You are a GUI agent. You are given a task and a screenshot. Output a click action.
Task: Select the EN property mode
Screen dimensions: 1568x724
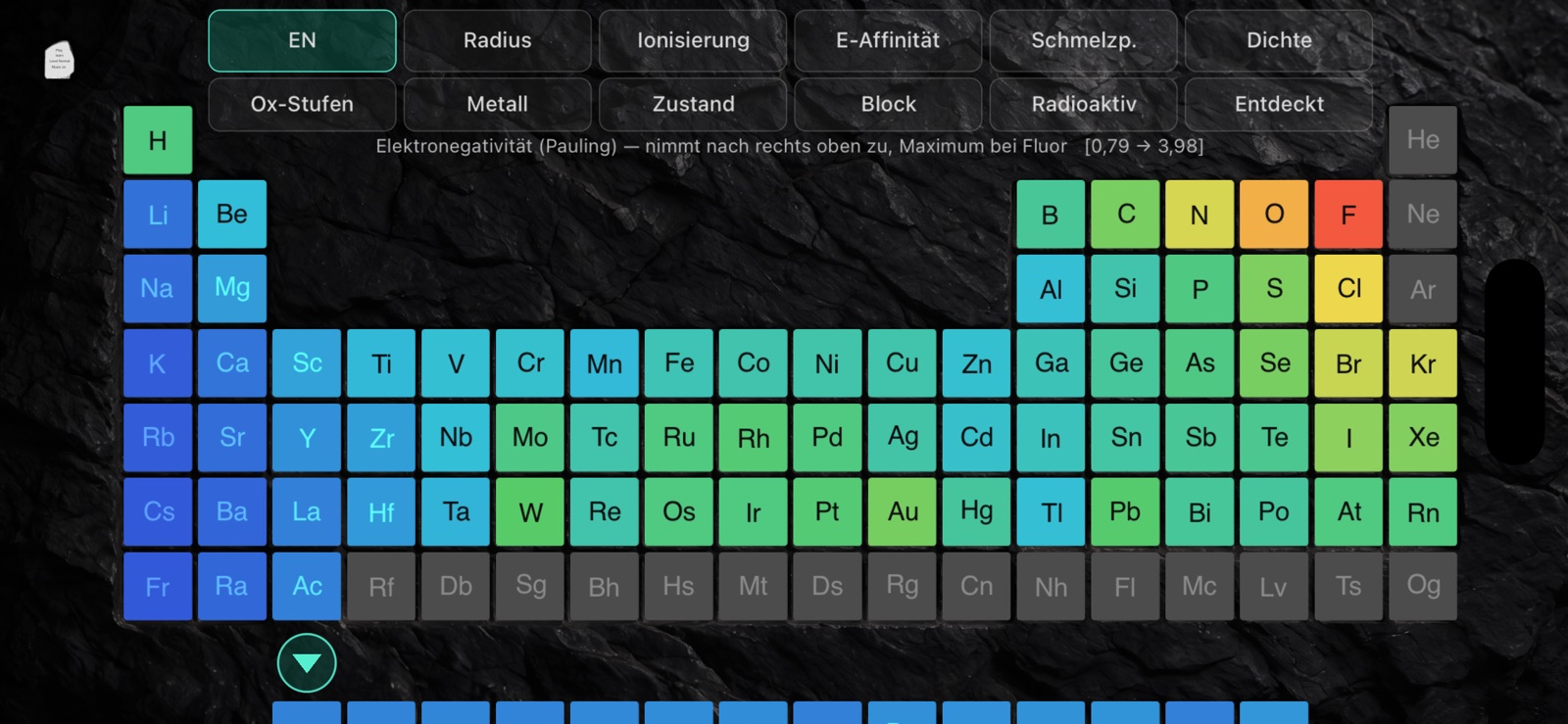[302, 40]
